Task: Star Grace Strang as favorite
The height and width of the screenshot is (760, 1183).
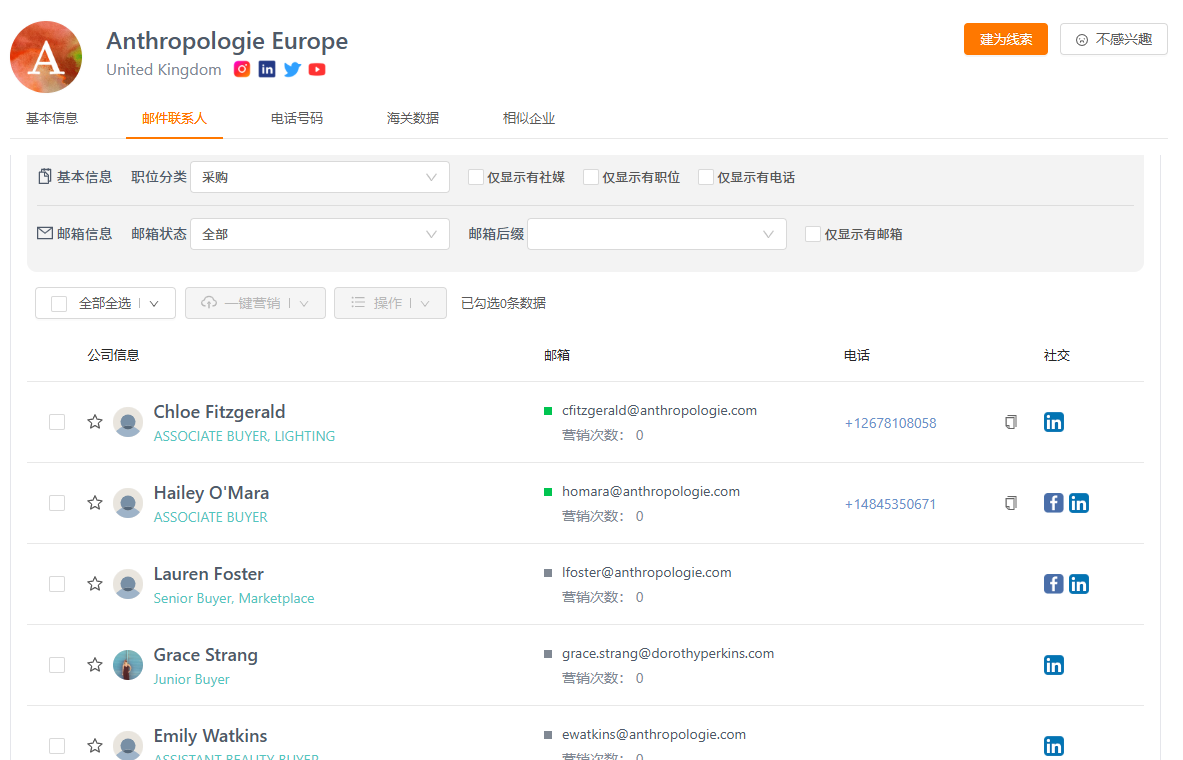Action: [x=94, y=665]
